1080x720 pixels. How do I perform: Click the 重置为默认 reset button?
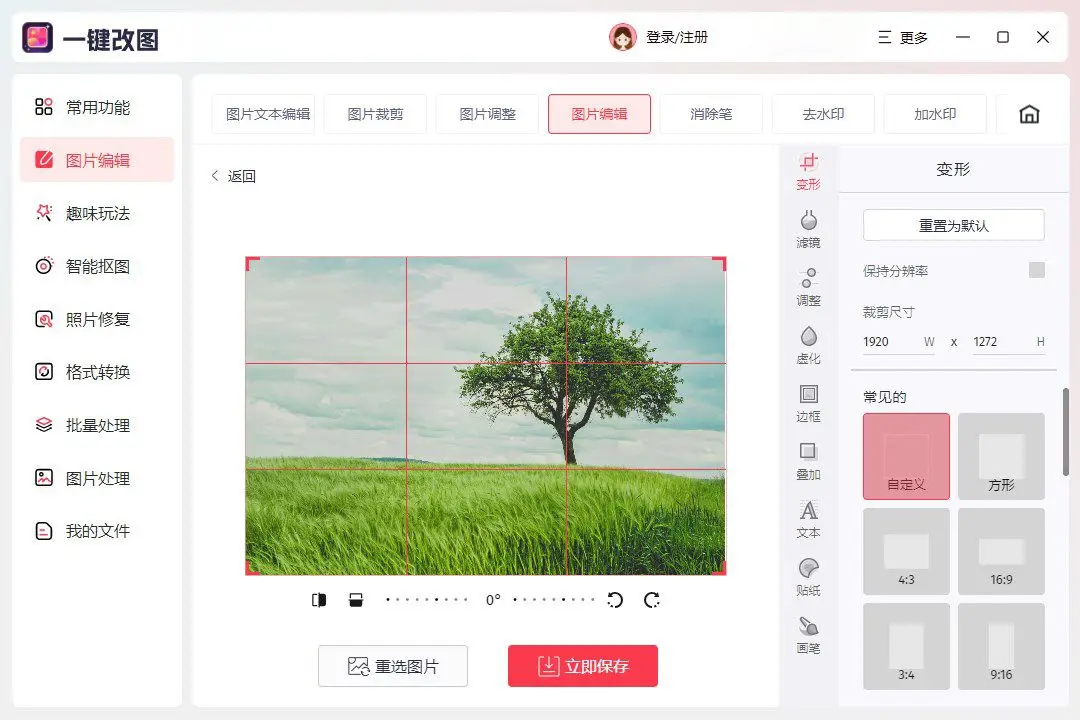[x=952, y=224]
